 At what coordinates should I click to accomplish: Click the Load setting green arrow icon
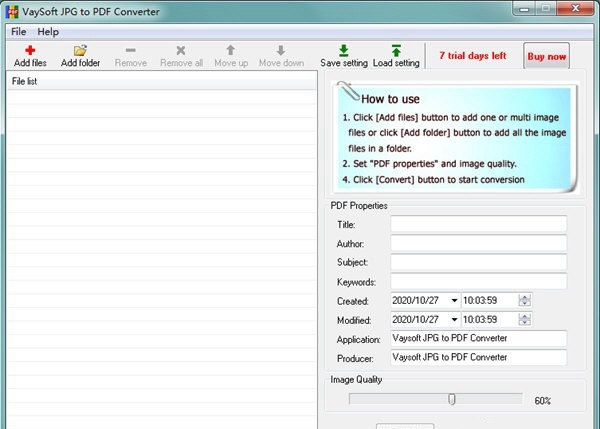pos(396,50)
